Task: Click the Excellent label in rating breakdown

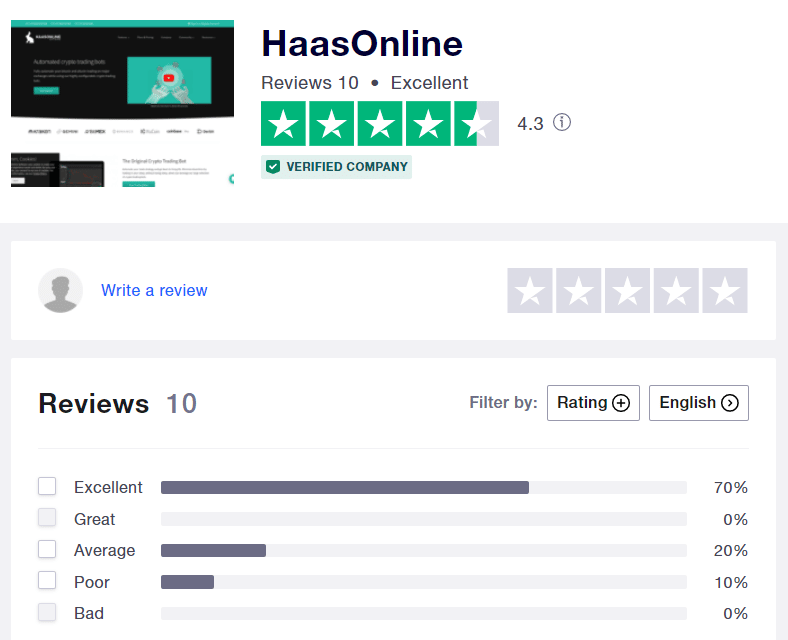Action: 108,487
